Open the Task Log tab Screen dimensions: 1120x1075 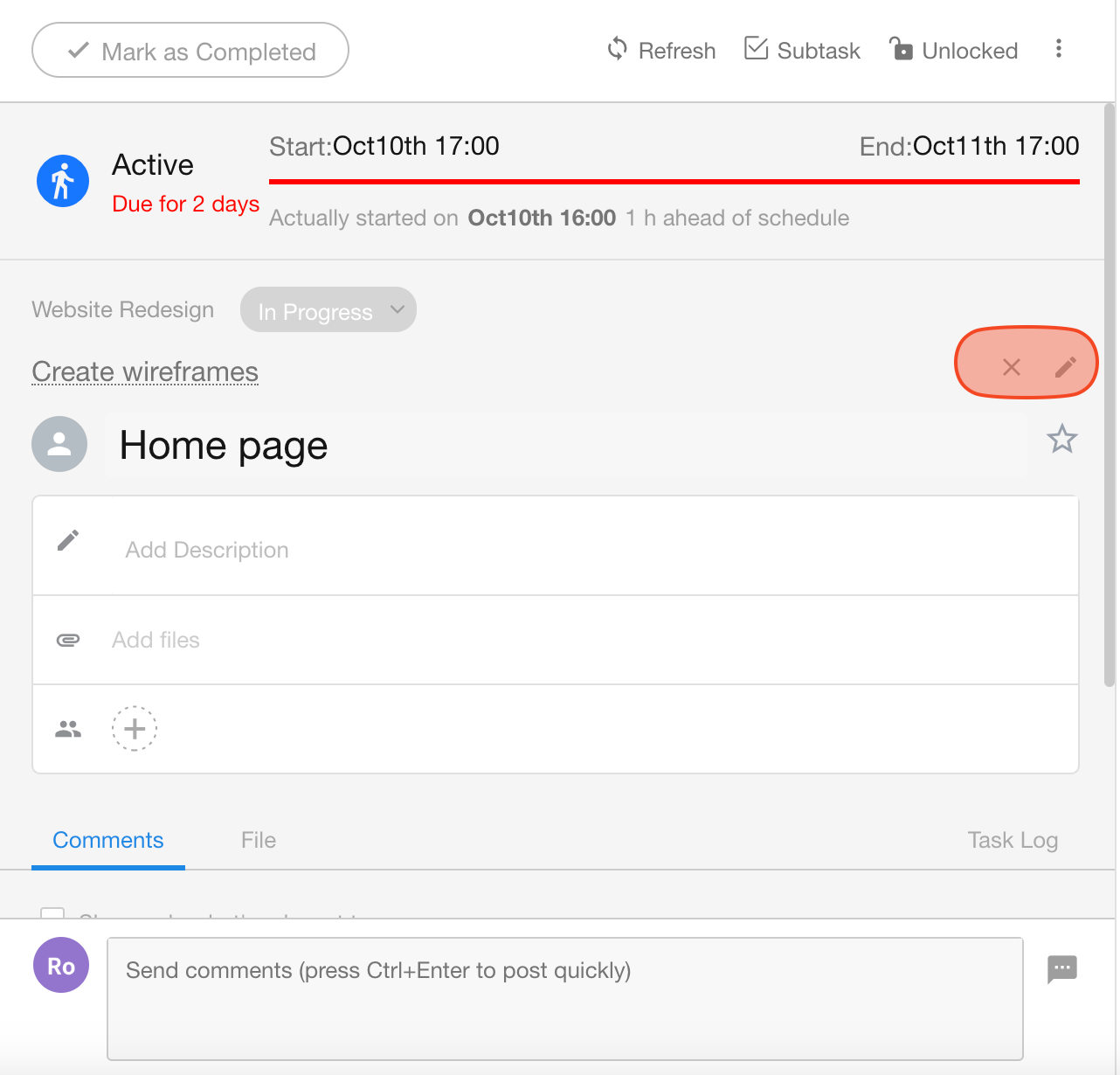[x=1013, y=840]
